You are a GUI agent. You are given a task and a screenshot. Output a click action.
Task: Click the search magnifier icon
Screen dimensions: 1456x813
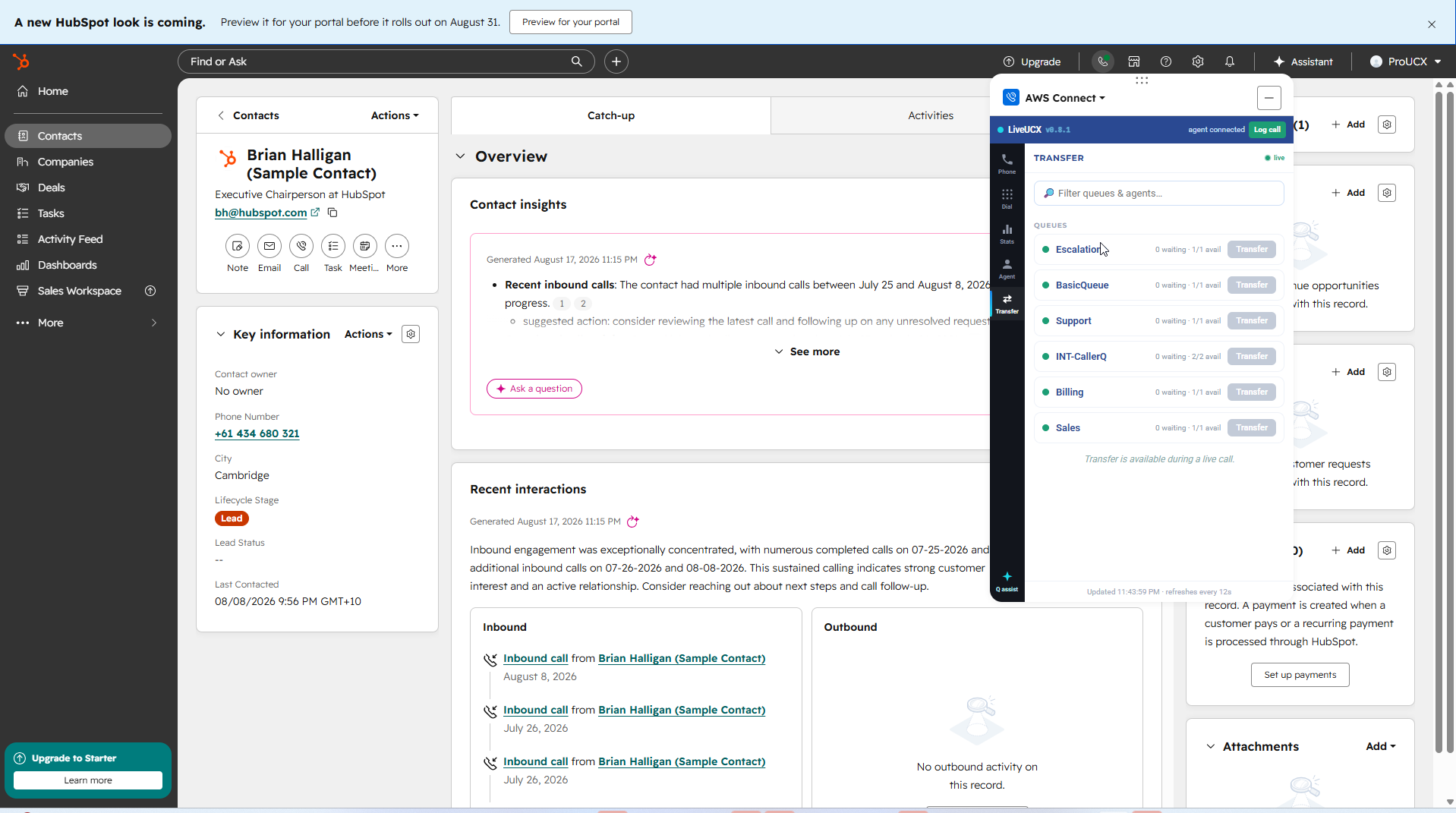pyautogui.click(x=577, y=61)
